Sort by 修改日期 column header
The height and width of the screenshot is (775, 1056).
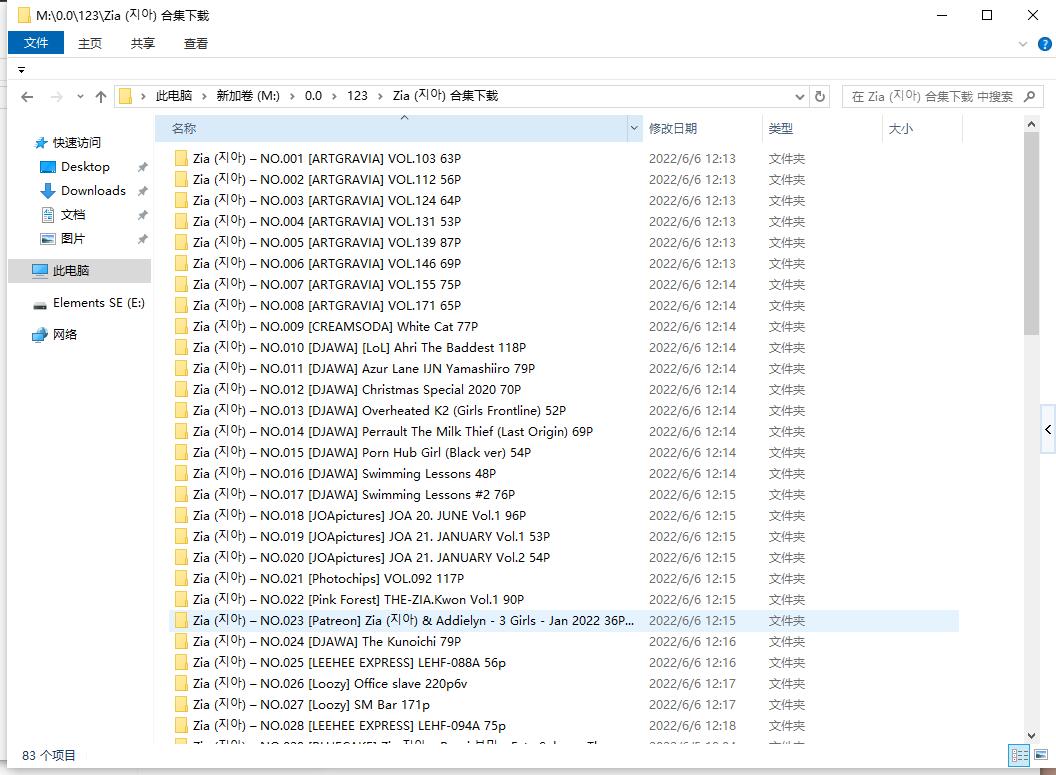(x=673, y=129)
